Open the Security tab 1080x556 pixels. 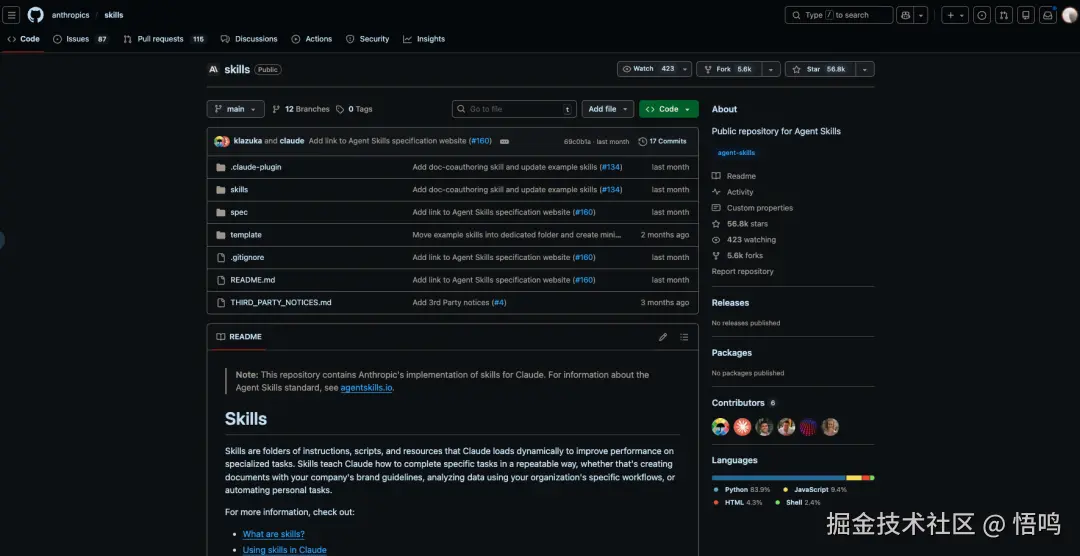(x=368, y=39)
